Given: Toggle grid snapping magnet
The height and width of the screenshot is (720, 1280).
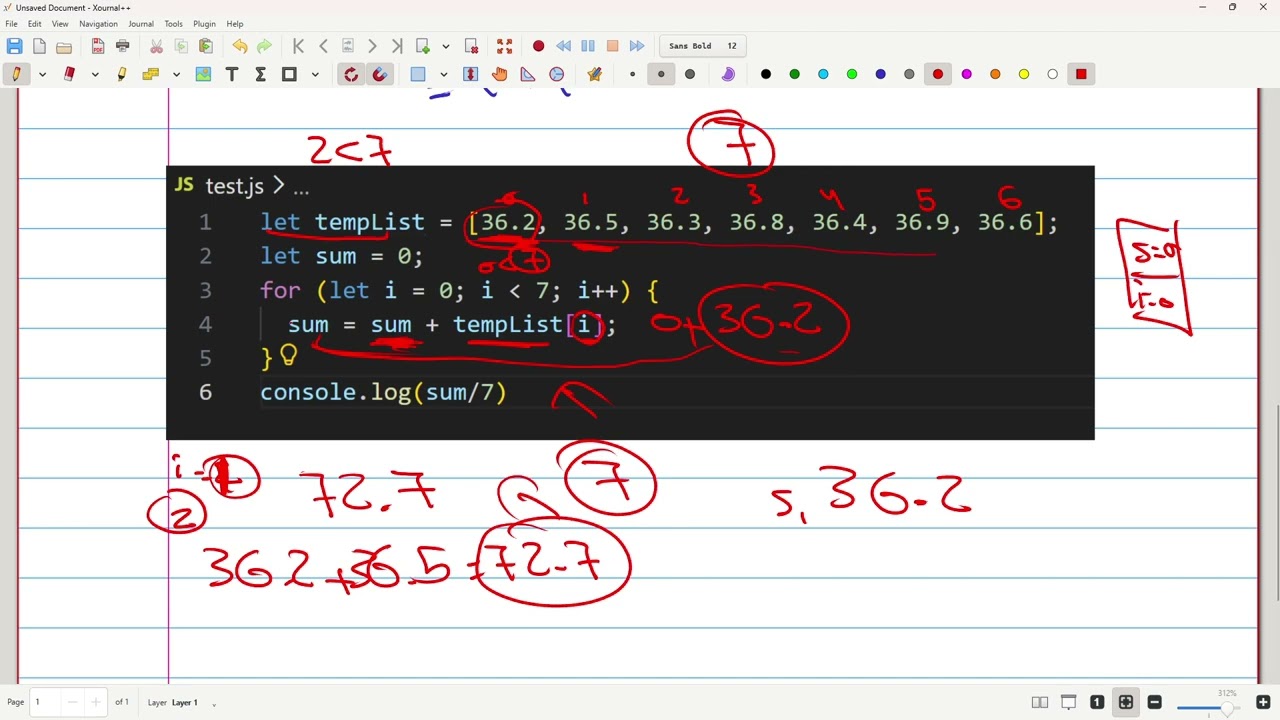Looking at the screenshot, I should (x=380, y=74).
